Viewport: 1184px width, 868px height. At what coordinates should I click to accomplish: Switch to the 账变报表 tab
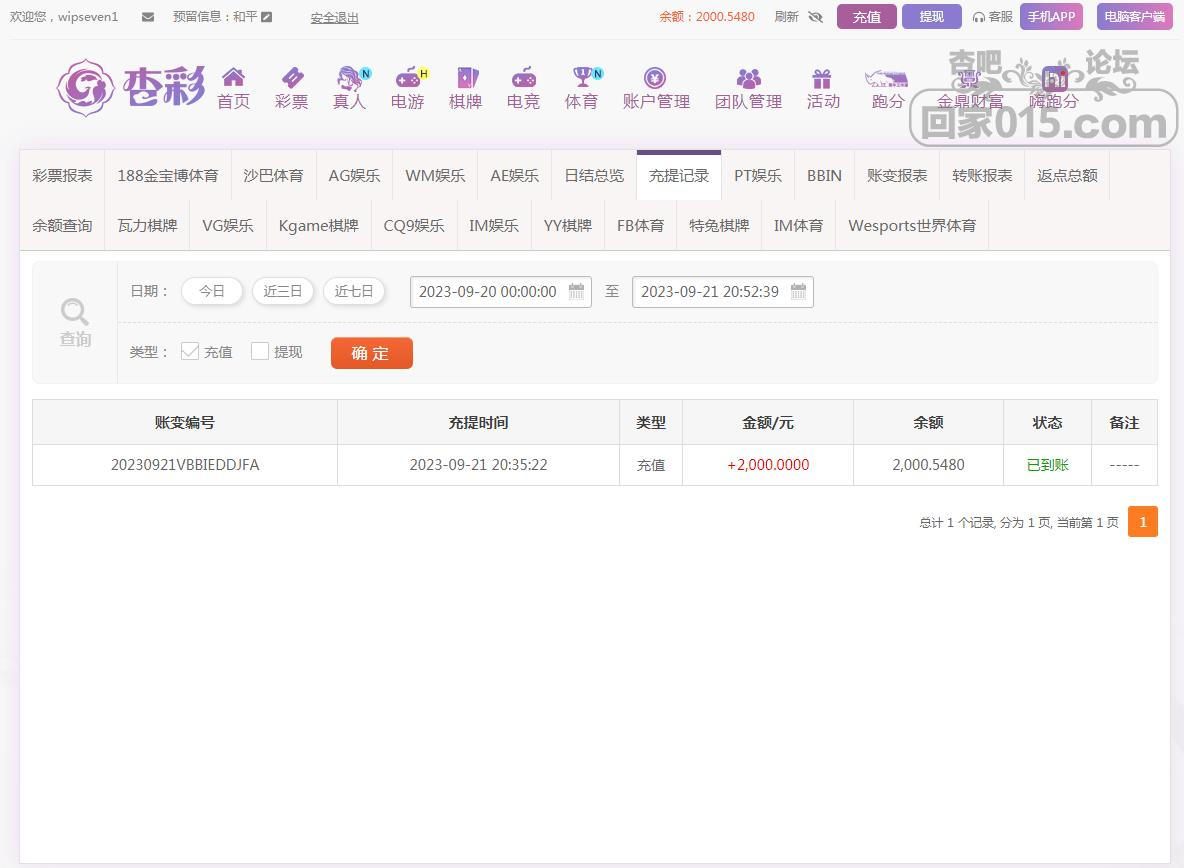click(897, 175)
